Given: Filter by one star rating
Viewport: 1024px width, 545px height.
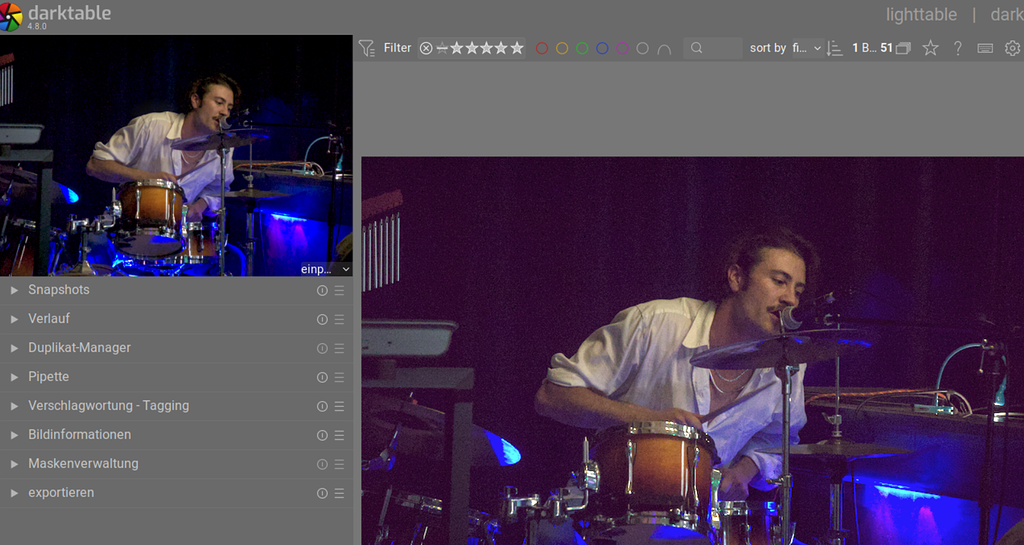Looking at the screenshot, I should (456, 48).
